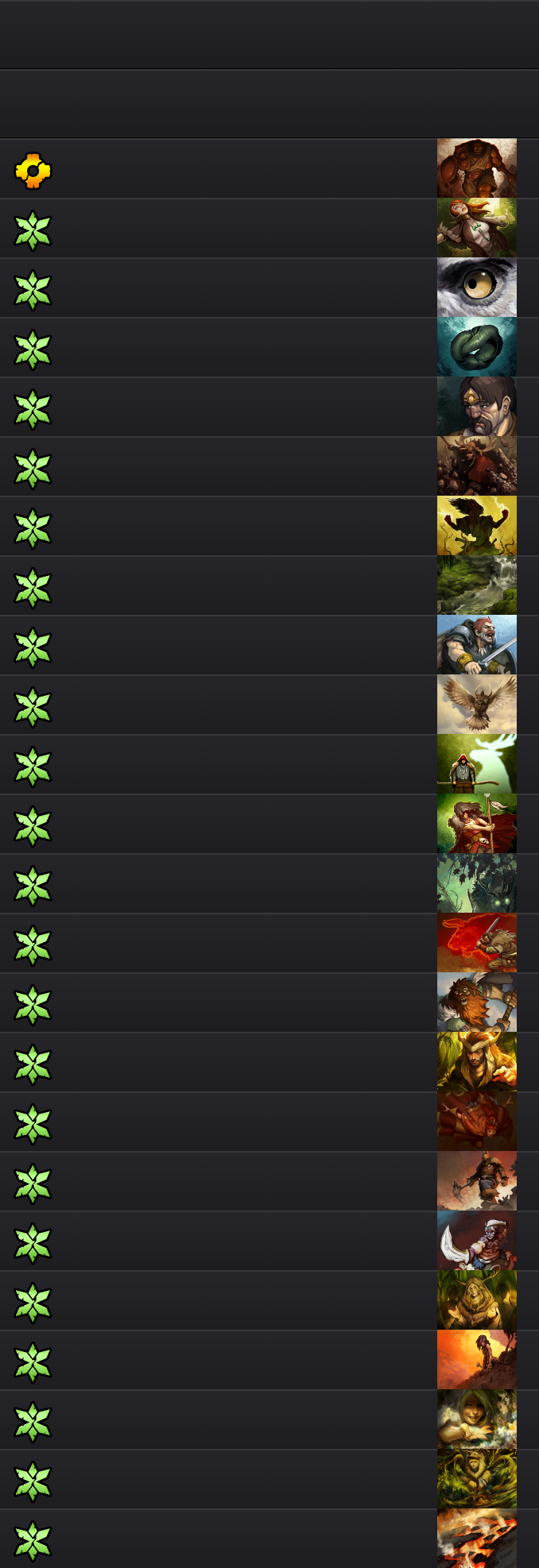Select the silhouette with raised arms on yellow thumbnail

click(x=477, y=526)
